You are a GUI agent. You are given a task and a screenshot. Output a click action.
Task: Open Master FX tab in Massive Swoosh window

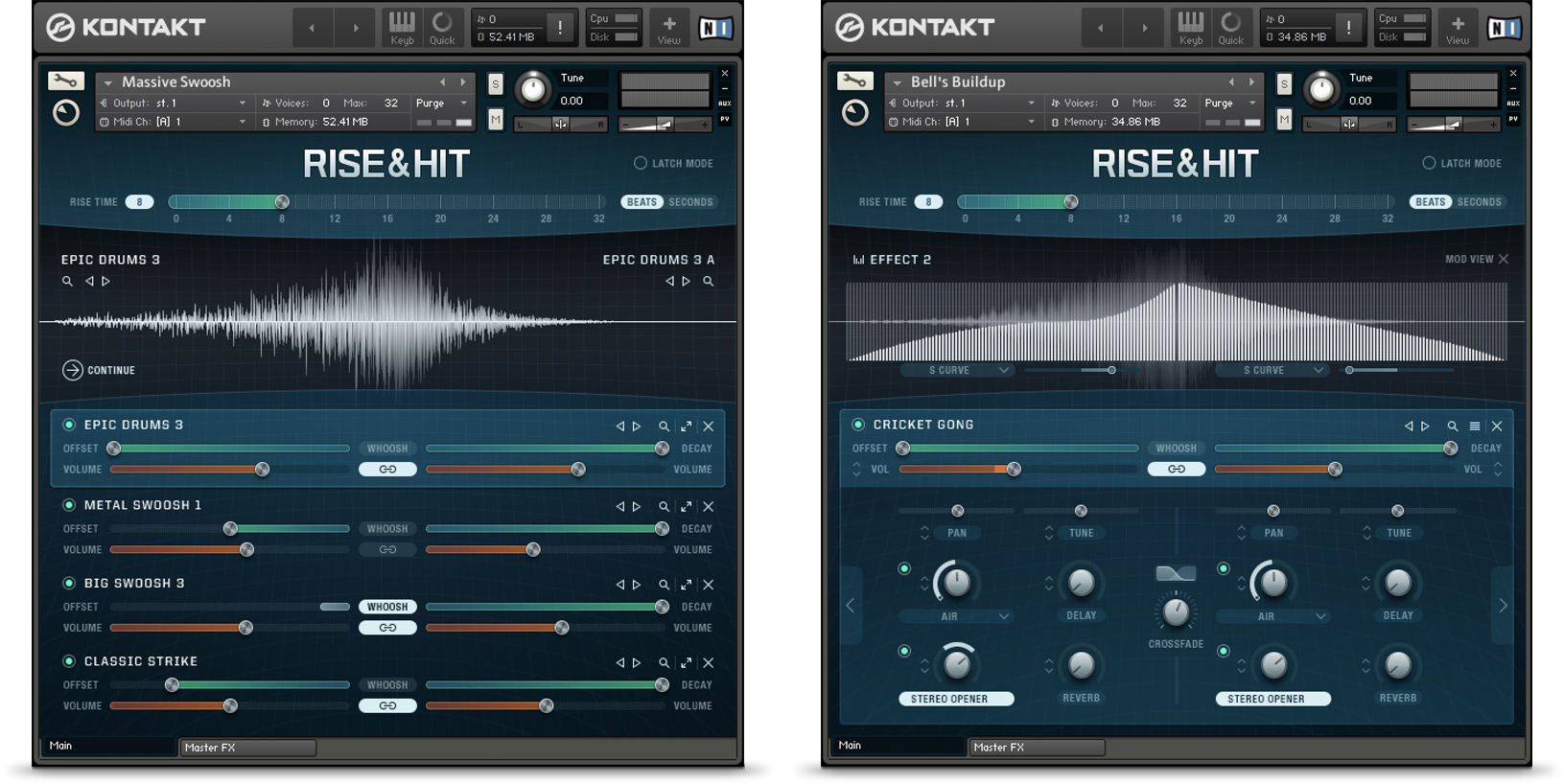point(247,748)
